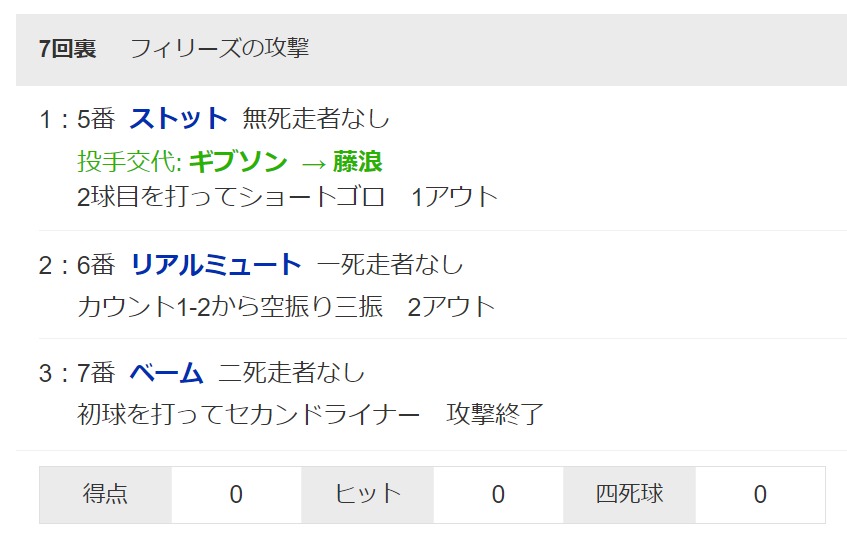Select the ショートゴロ result line
This screenshot has height=540, width=847.
click(x=287, y=197)
